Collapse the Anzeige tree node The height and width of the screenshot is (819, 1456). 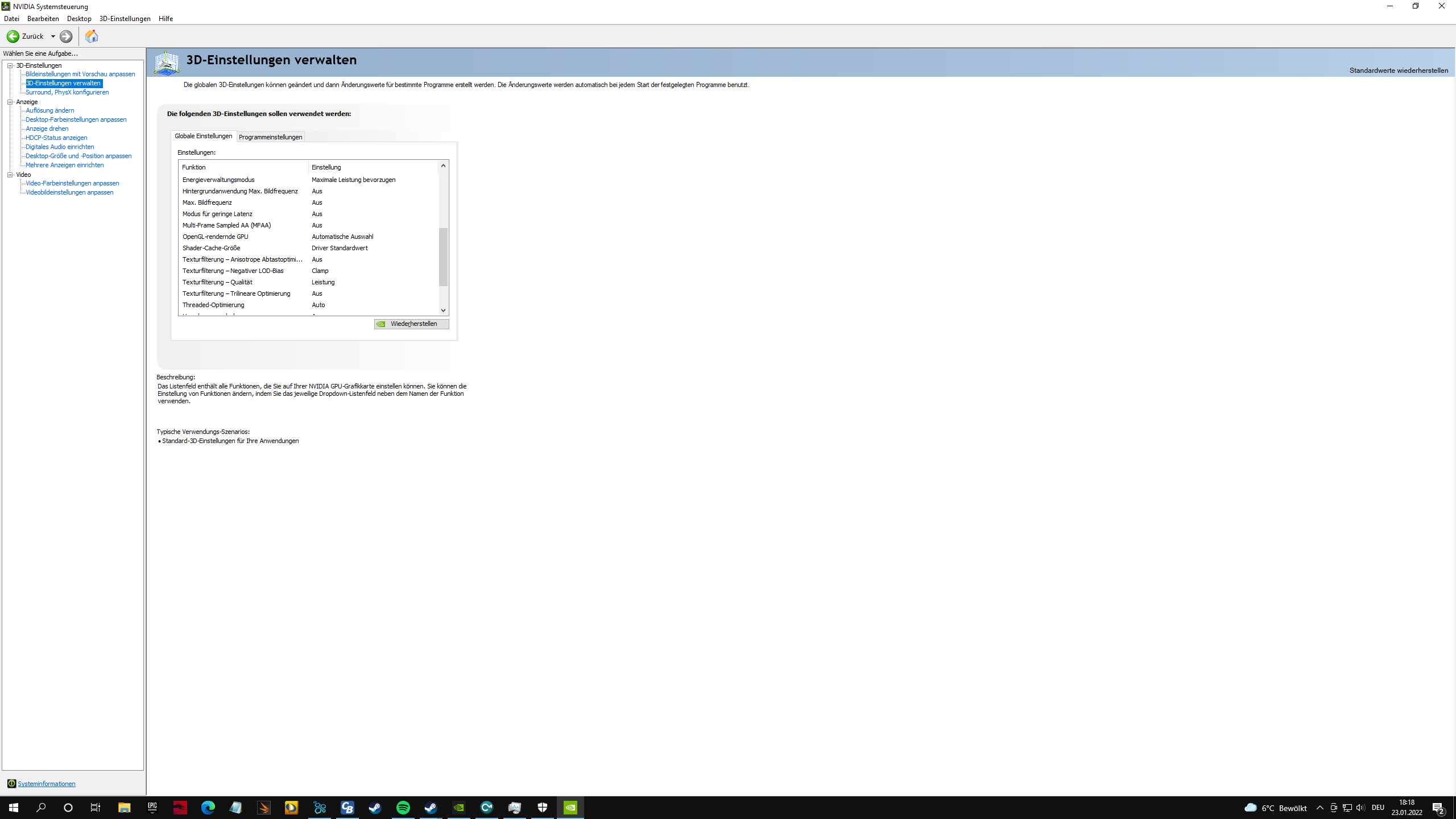coord(10,102)
